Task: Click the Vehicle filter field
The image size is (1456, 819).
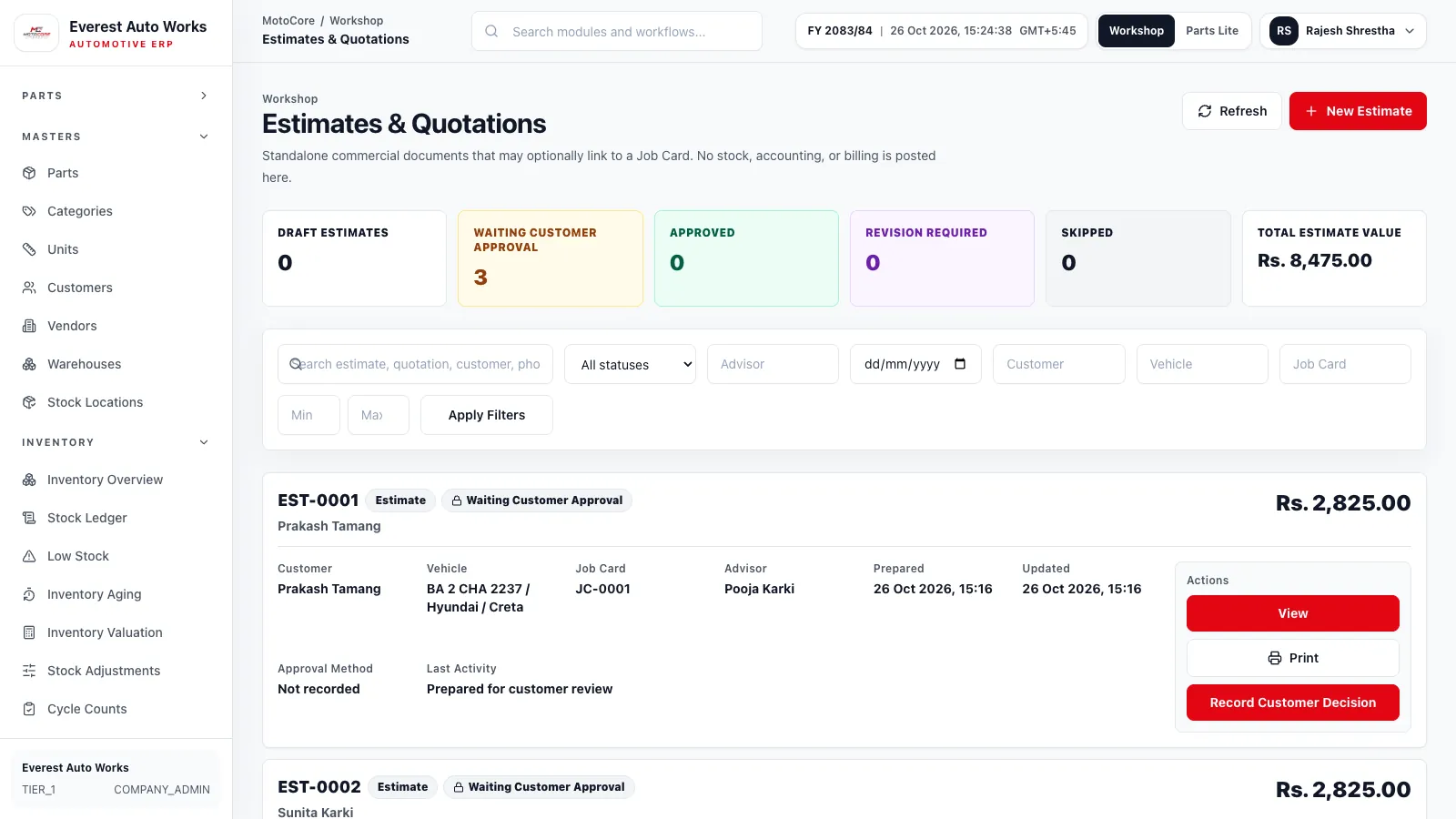Action: coord(1202,364)
